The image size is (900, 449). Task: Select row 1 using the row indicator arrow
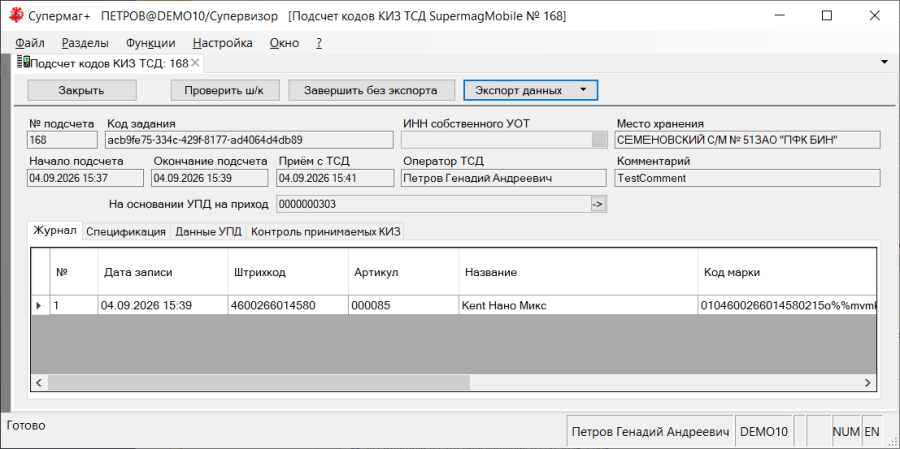tap(39, 306)
